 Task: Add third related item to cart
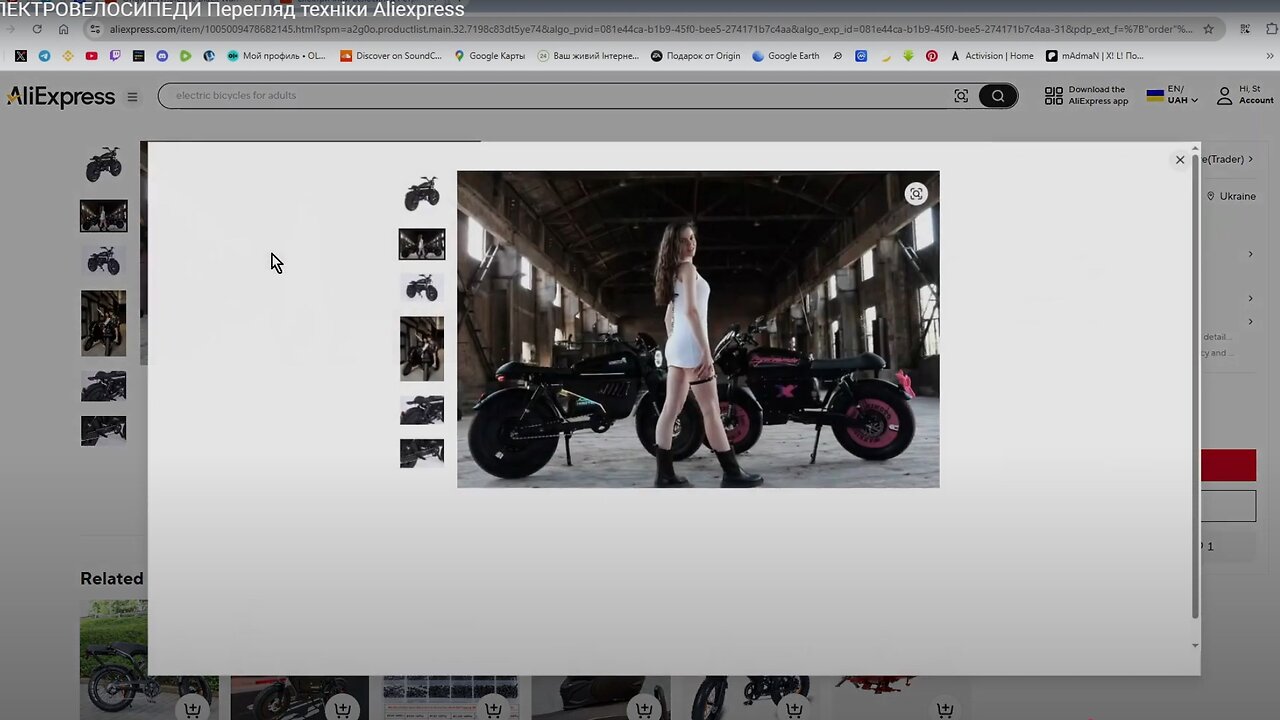click(x=494, y=709)
